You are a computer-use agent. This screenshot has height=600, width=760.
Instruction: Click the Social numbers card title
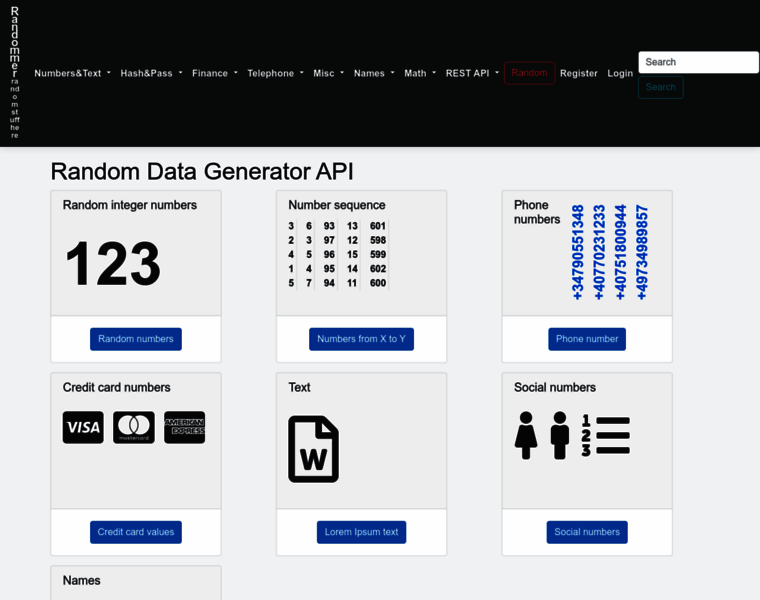pyautogui.click(x=555, y=387)
